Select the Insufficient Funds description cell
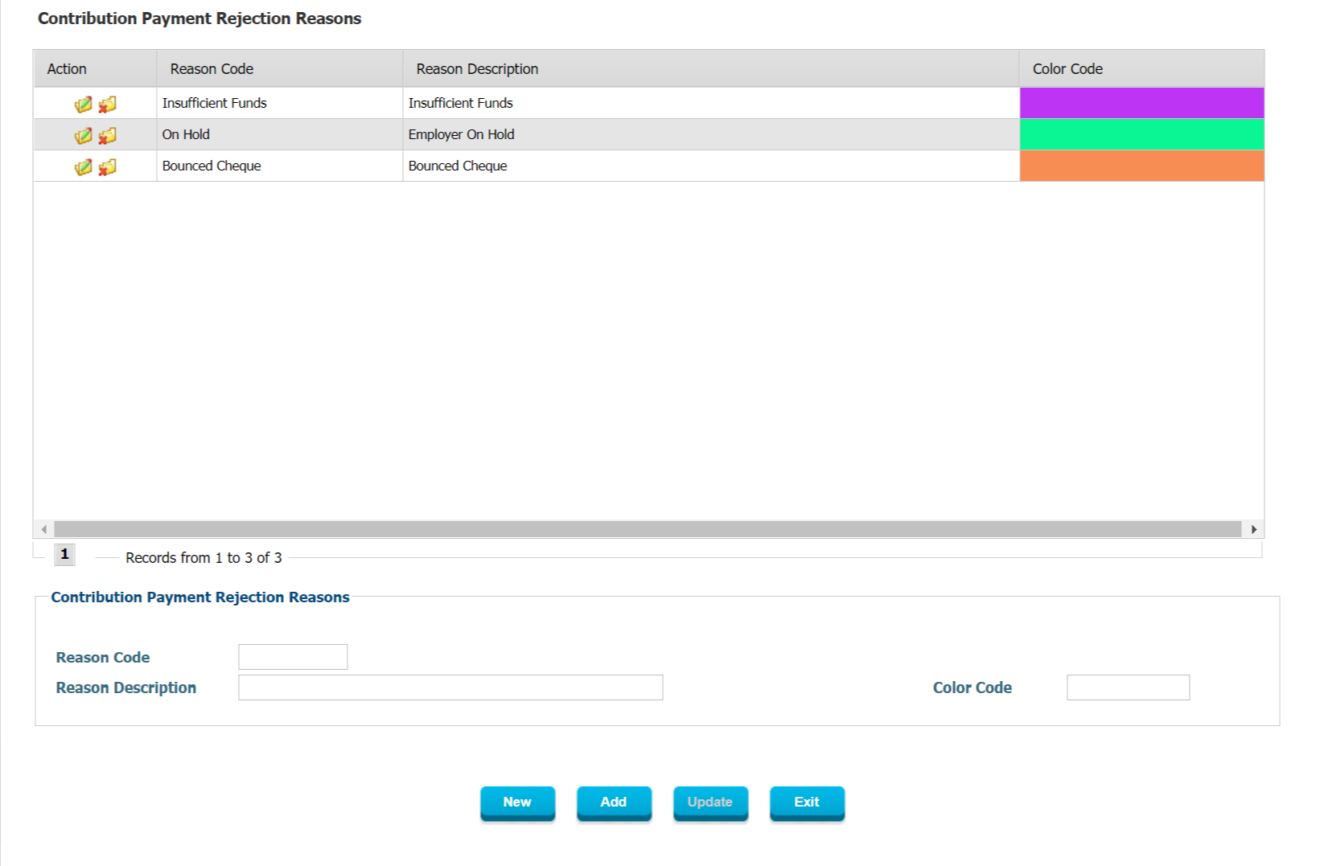This screenshot has height=866, width=1320. click(x=711, y=103)
